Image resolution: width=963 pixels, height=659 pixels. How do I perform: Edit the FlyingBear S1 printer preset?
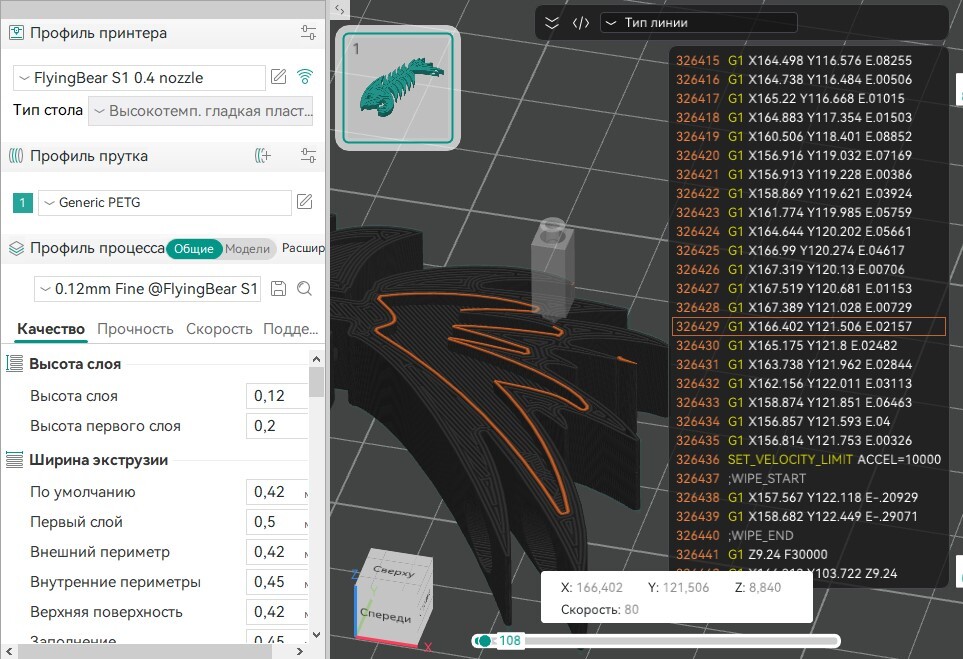pos(278,77)
